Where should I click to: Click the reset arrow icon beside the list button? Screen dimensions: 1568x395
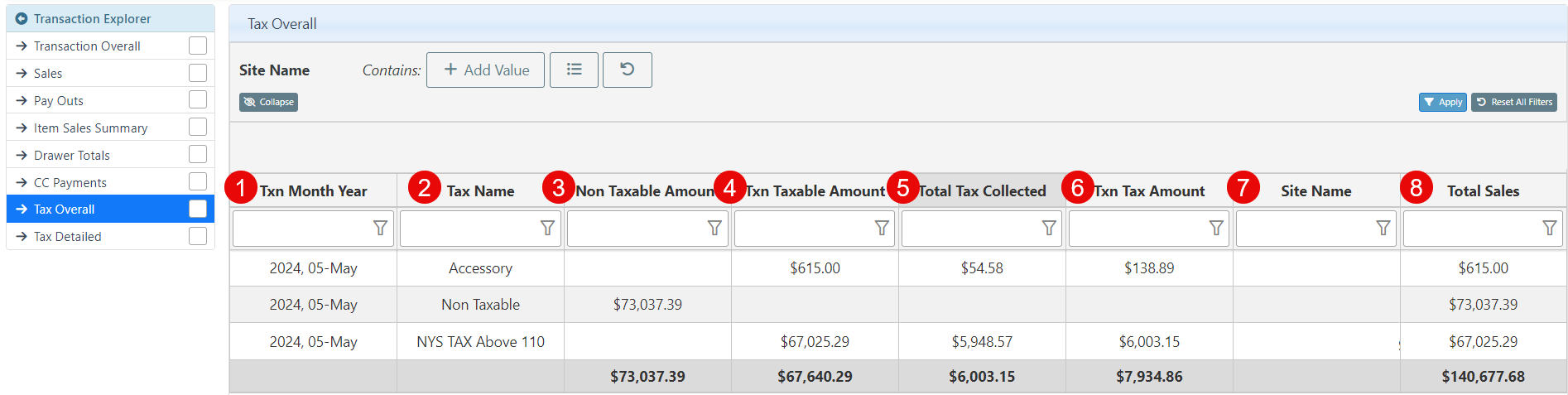[627, 70]
